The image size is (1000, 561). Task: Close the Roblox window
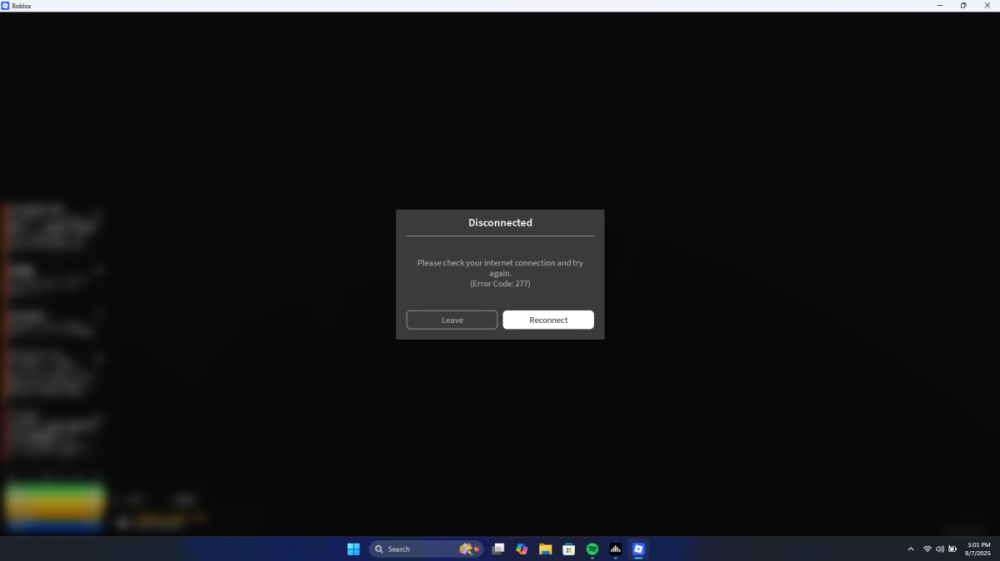point(988,5)
